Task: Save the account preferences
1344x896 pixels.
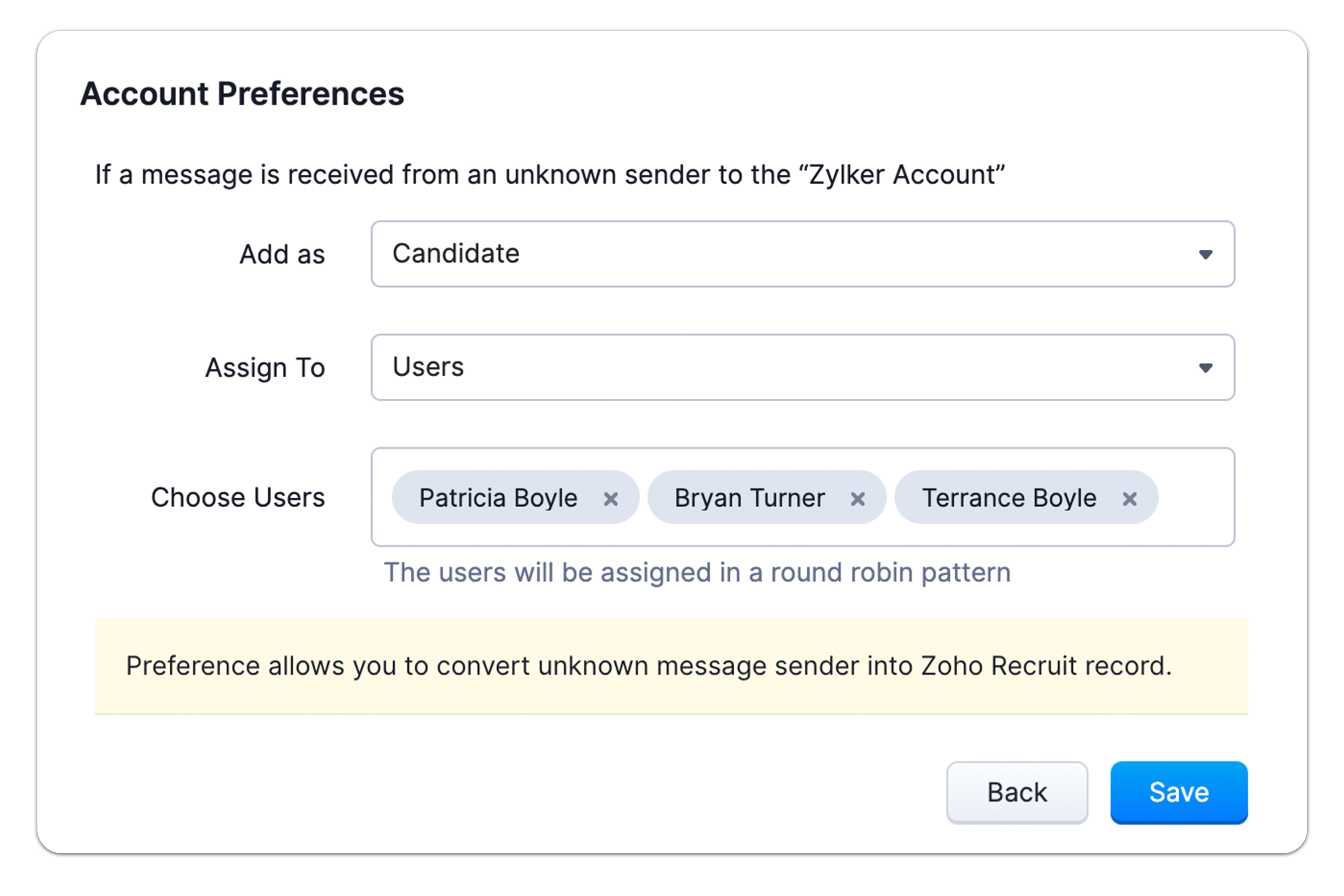Action: tap(1178, 792)
